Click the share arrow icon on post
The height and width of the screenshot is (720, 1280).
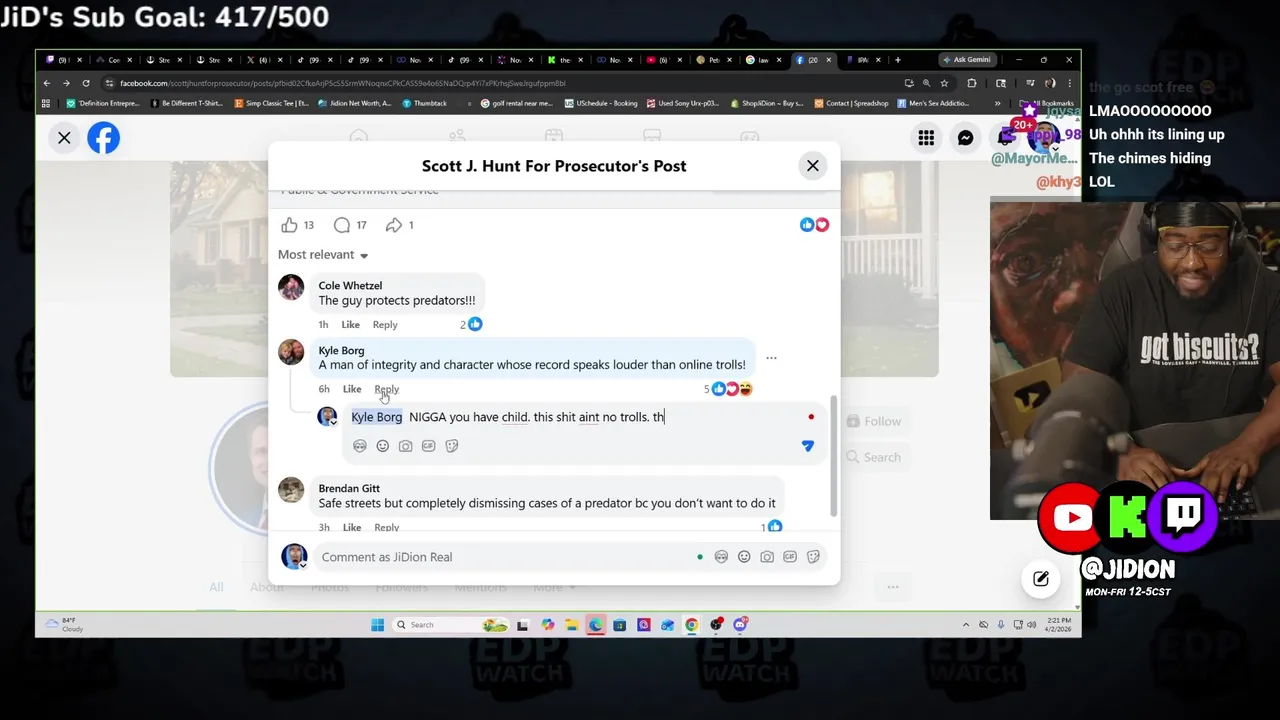coord(394,225)
